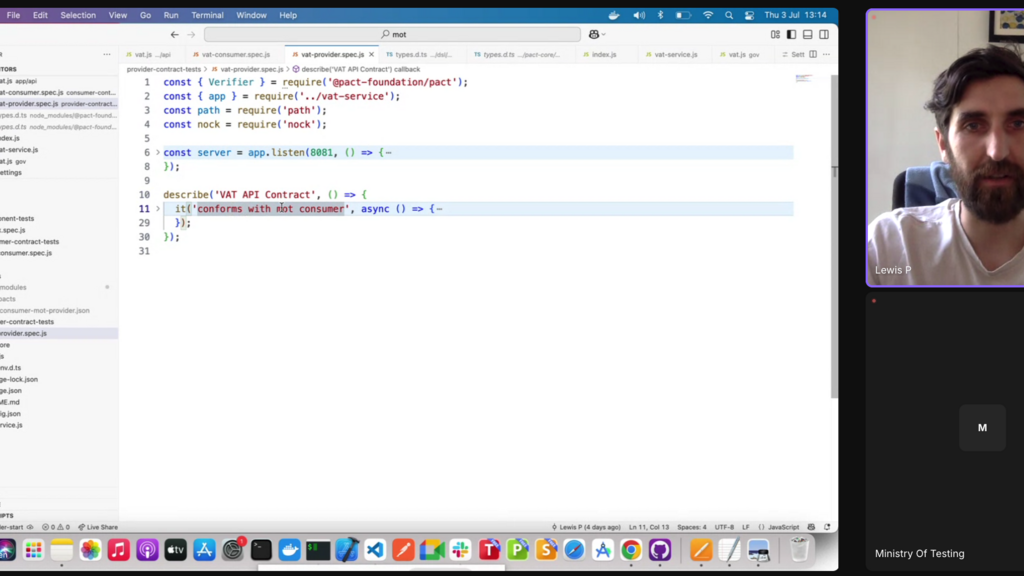
Task: Click the Copilot status bar icon
Action: (x=811, y=527)
